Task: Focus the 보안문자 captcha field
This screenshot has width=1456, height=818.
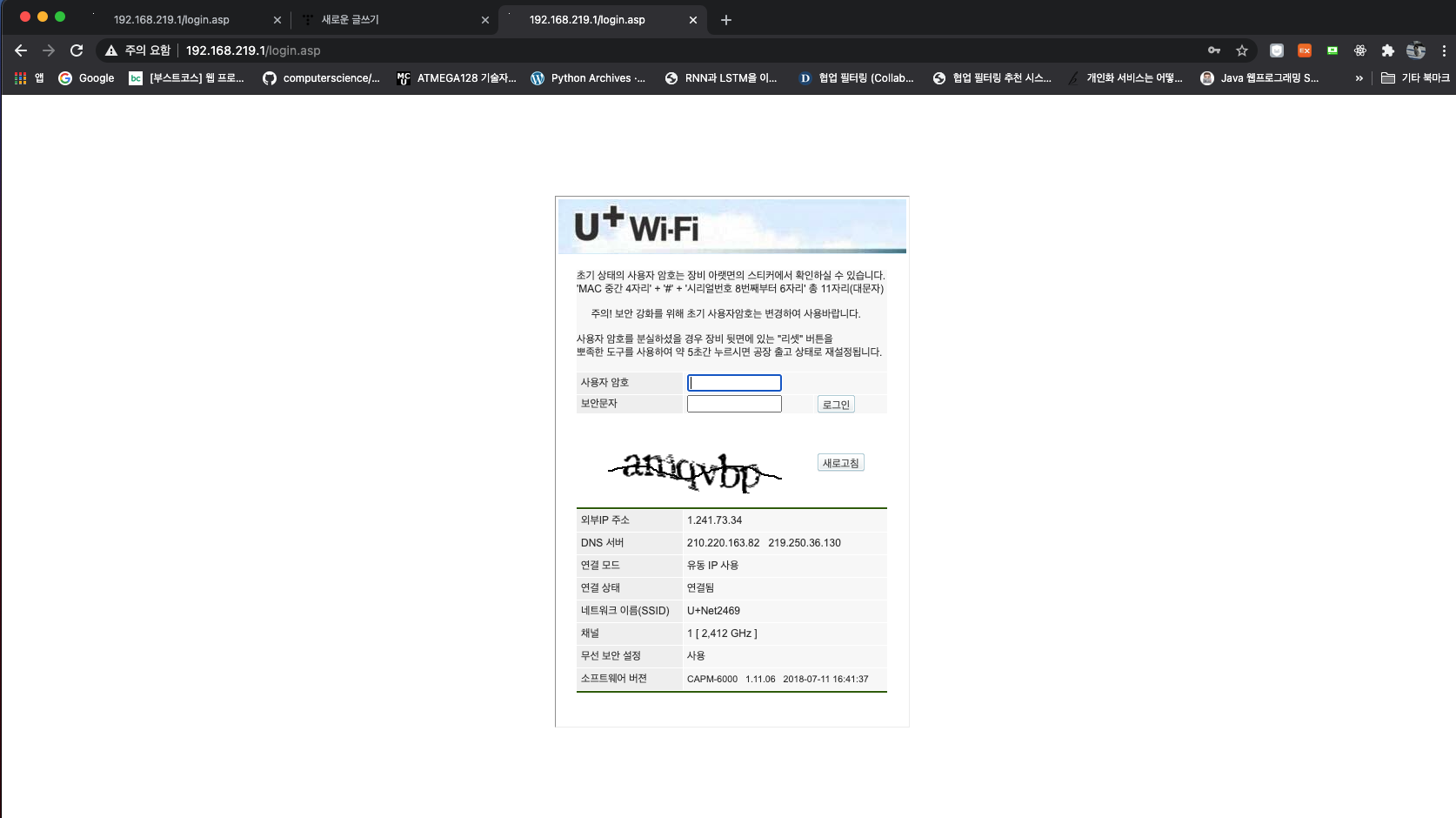Action: (x=734, y=404)
